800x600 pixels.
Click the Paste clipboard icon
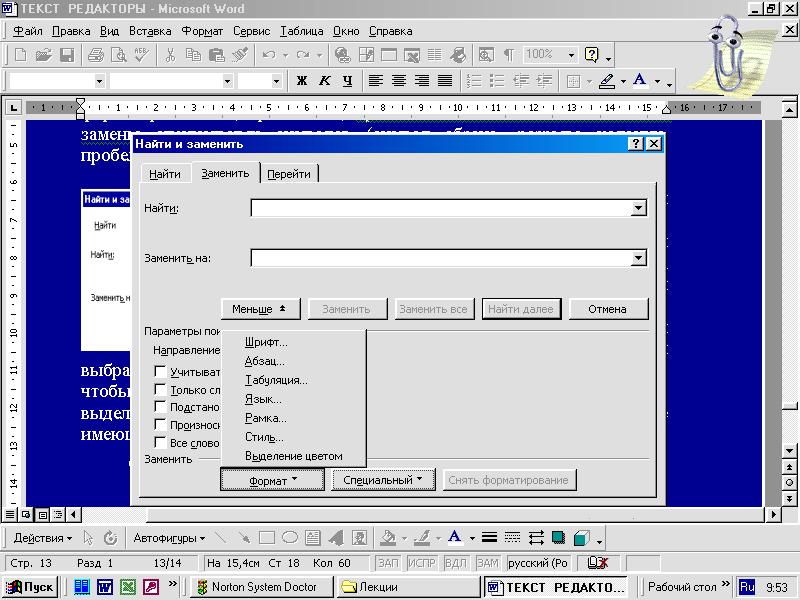pyautogui.click(x=217, y=55)
